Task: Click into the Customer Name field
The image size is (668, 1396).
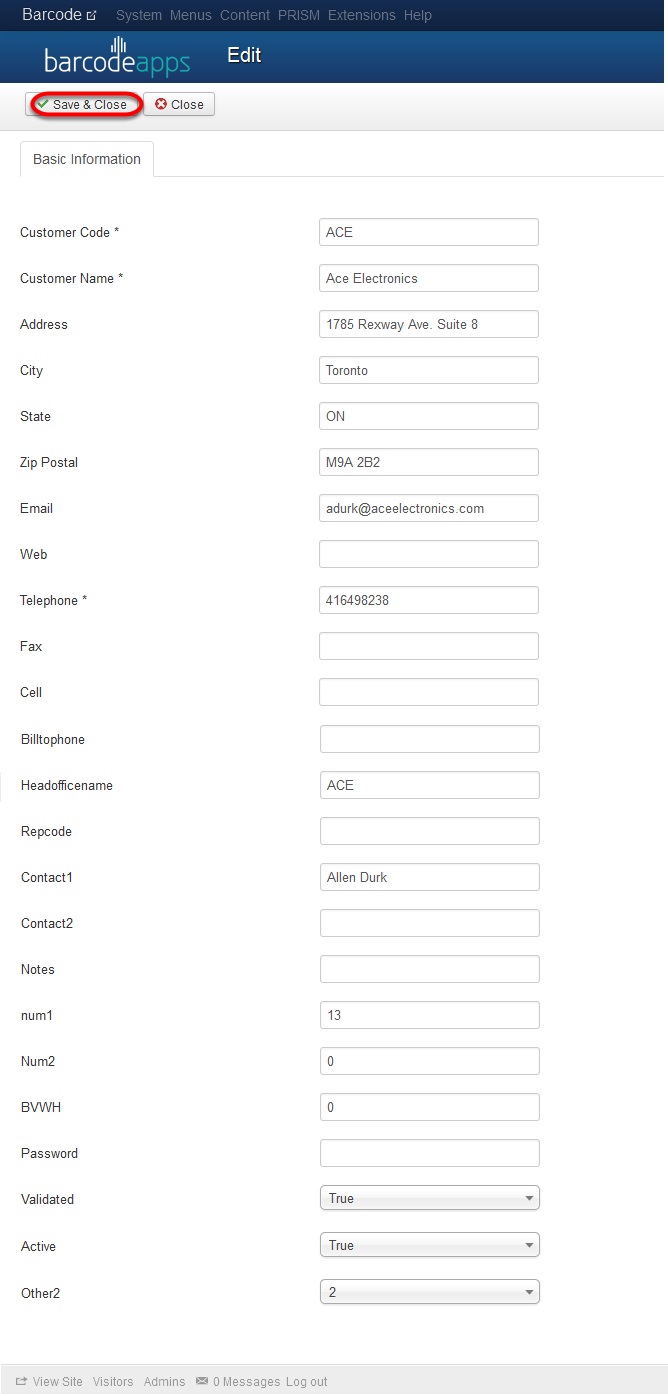Action: (429, 278)
